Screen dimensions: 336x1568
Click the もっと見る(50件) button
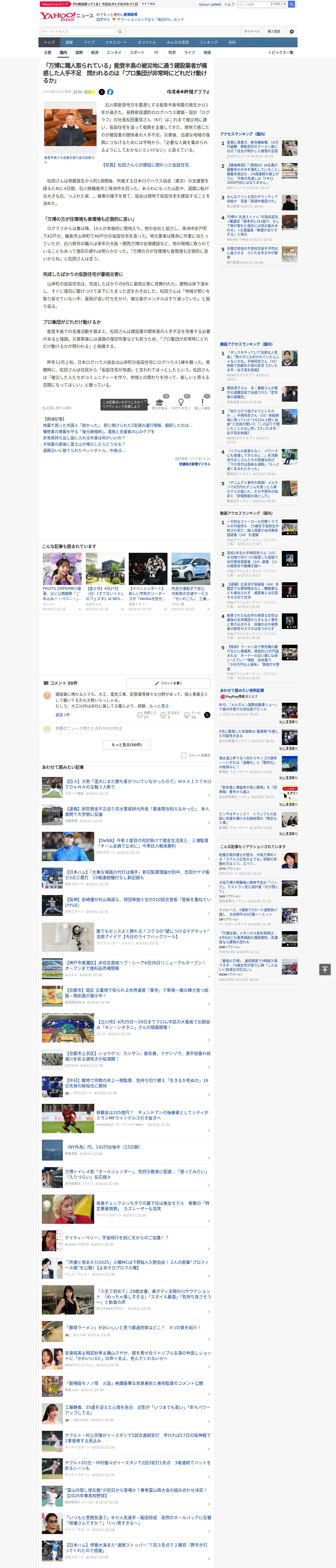tap(127, 745)
